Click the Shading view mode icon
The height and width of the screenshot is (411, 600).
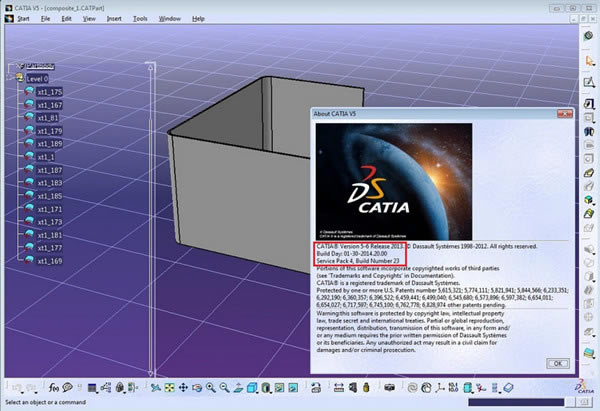[266, 388]
